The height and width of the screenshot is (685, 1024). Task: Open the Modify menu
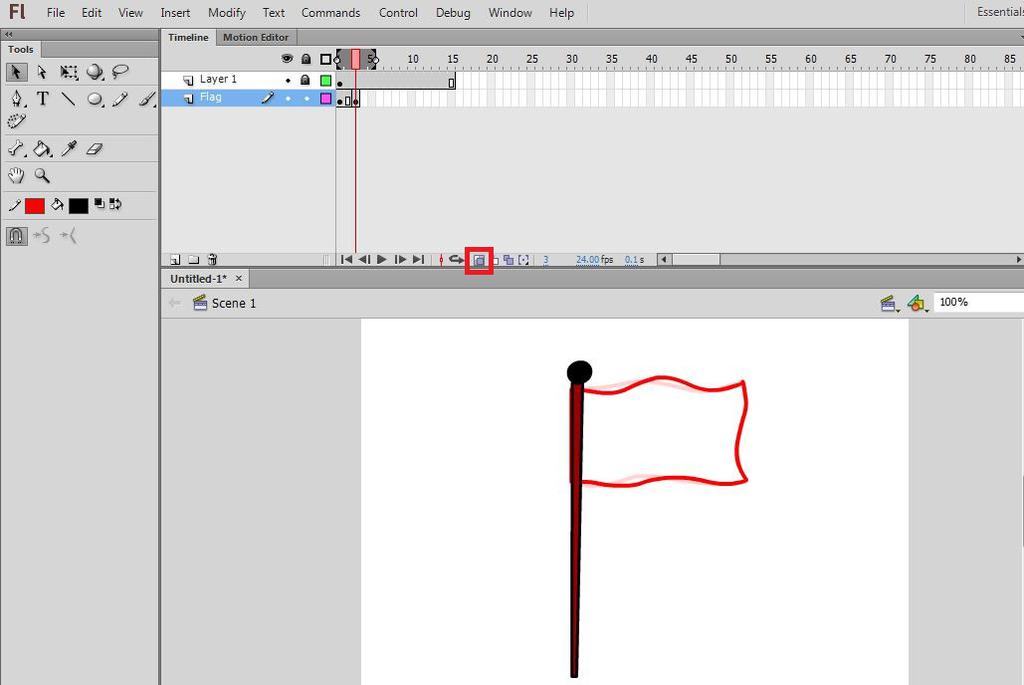pos(227,12)
